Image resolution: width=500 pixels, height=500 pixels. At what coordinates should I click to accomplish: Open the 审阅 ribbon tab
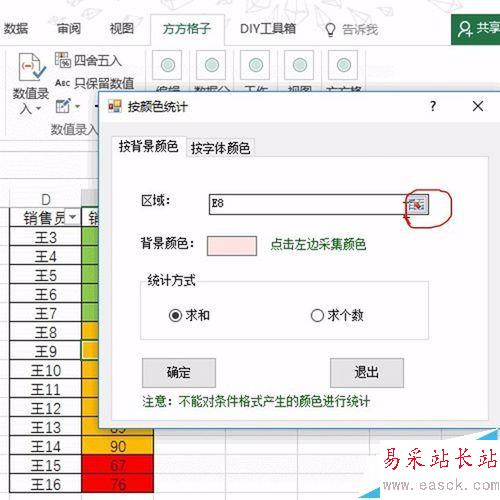(x=69, y=29)
